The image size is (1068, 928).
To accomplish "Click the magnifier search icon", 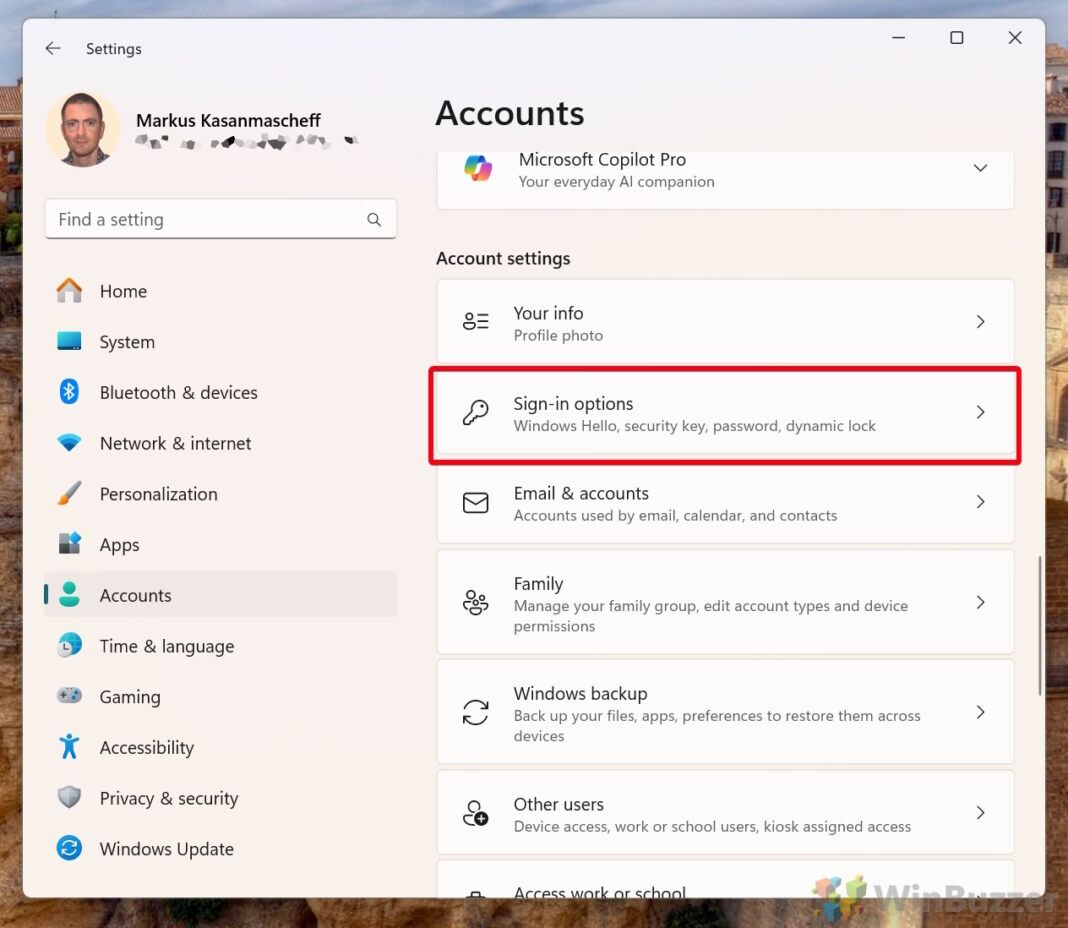I will tap(374, 219).
